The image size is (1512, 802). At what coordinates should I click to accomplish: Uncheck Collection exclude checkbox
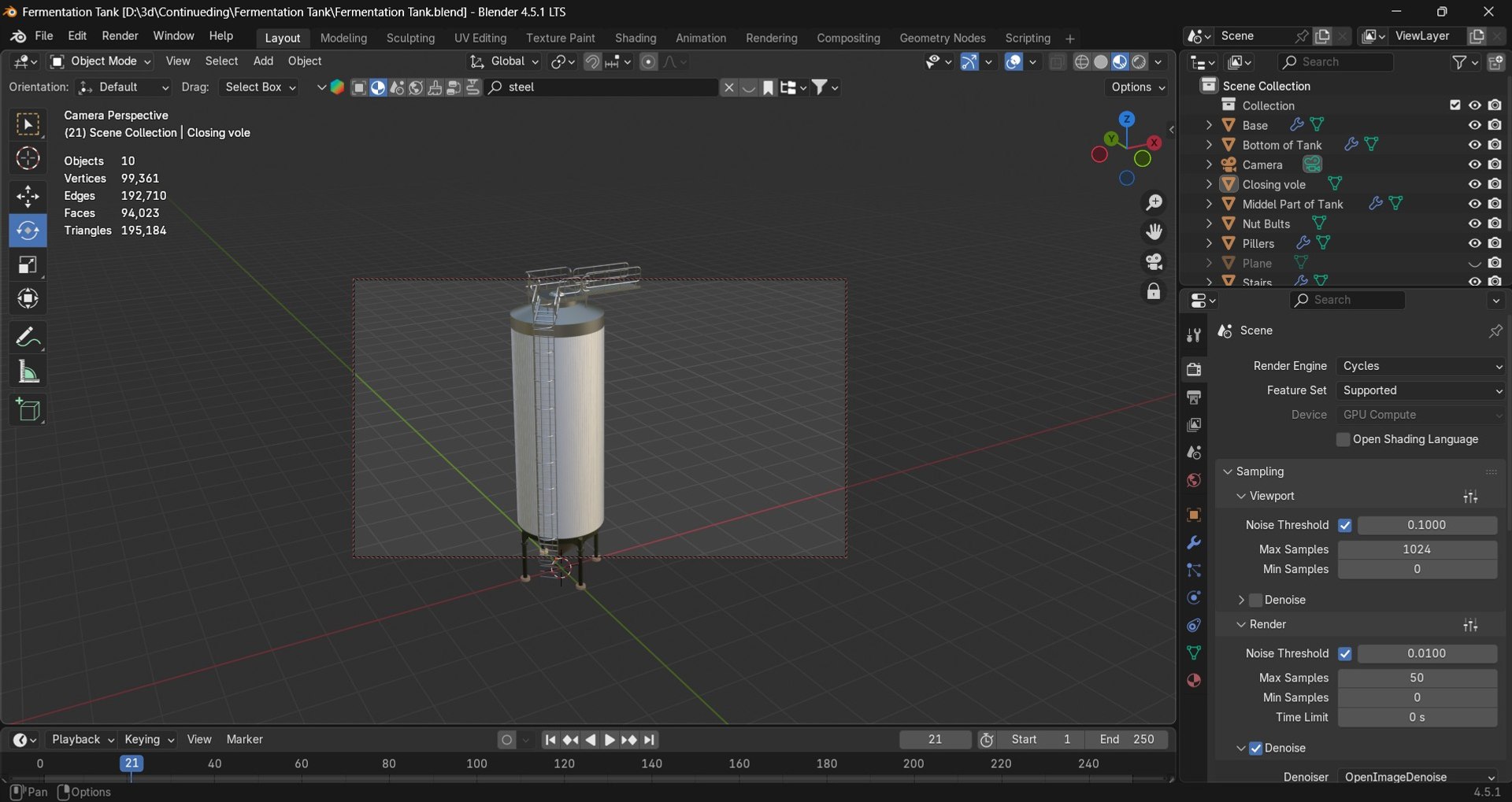[x=1455, y=105]
